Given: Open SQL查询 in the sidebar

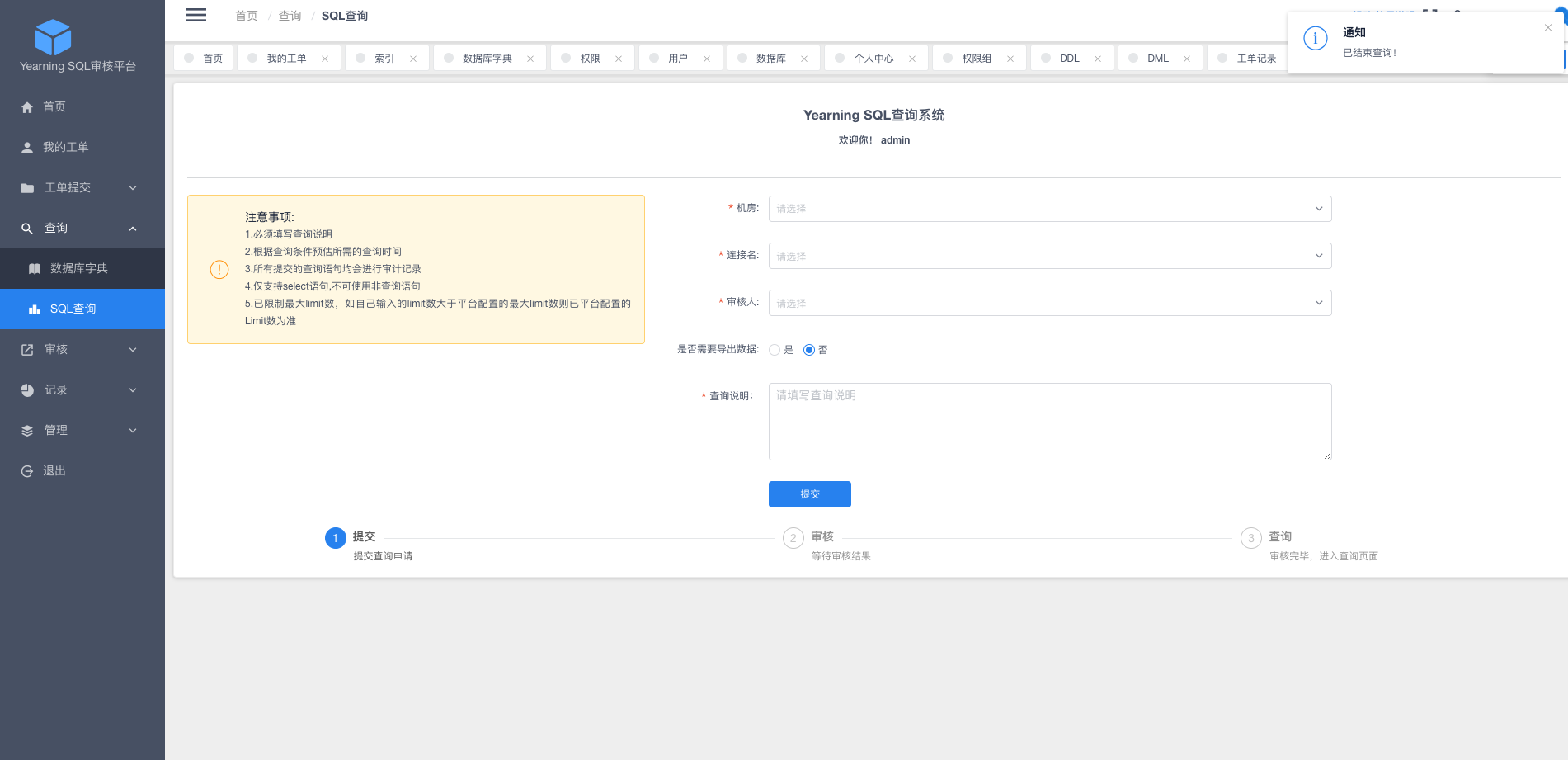Looking at the screenshot, I should (82, 309).
